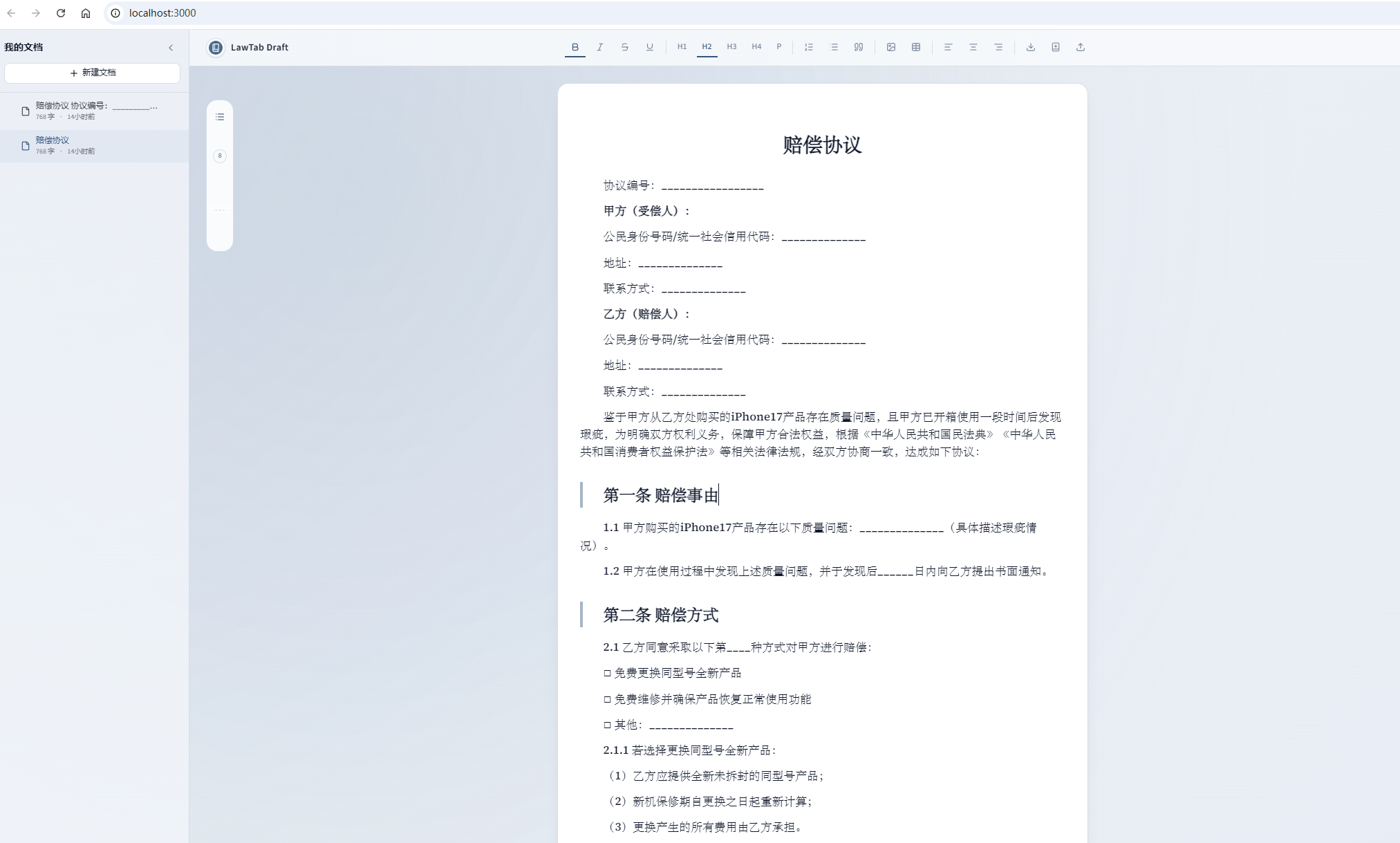Apply paragraph style P

coord(778,47)
